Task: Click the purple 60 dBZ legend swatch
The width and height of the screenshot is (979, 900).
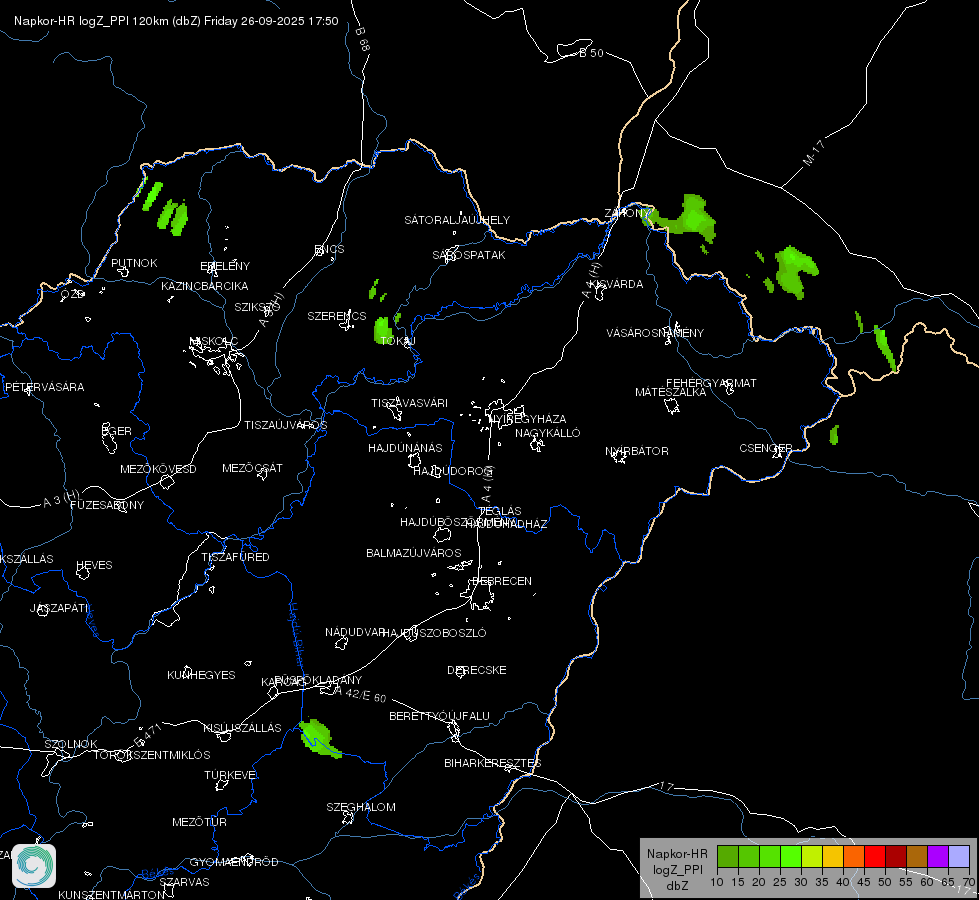Action: [938, 857]
